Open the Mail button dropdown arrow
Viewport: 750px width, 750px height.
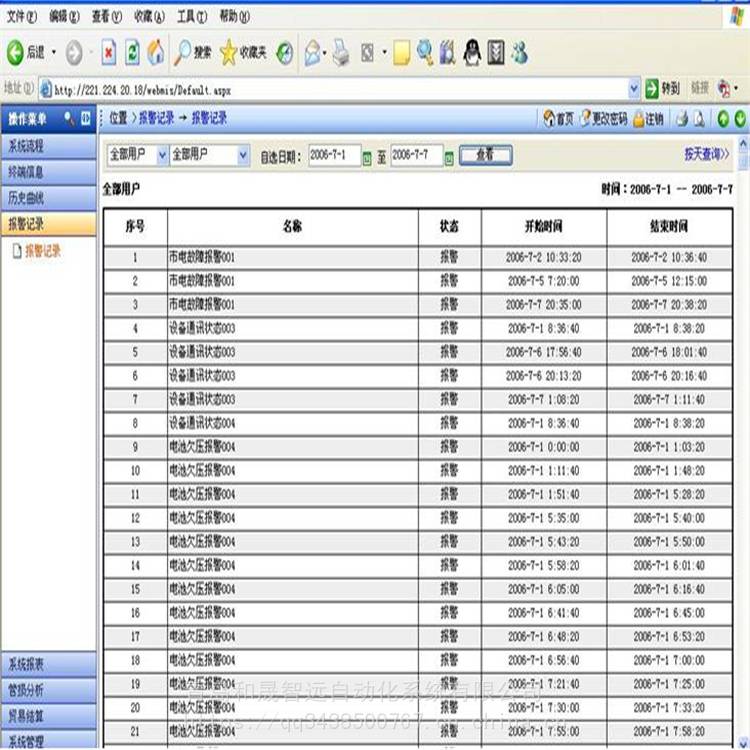pyautogui.click(x=325, y=53)
